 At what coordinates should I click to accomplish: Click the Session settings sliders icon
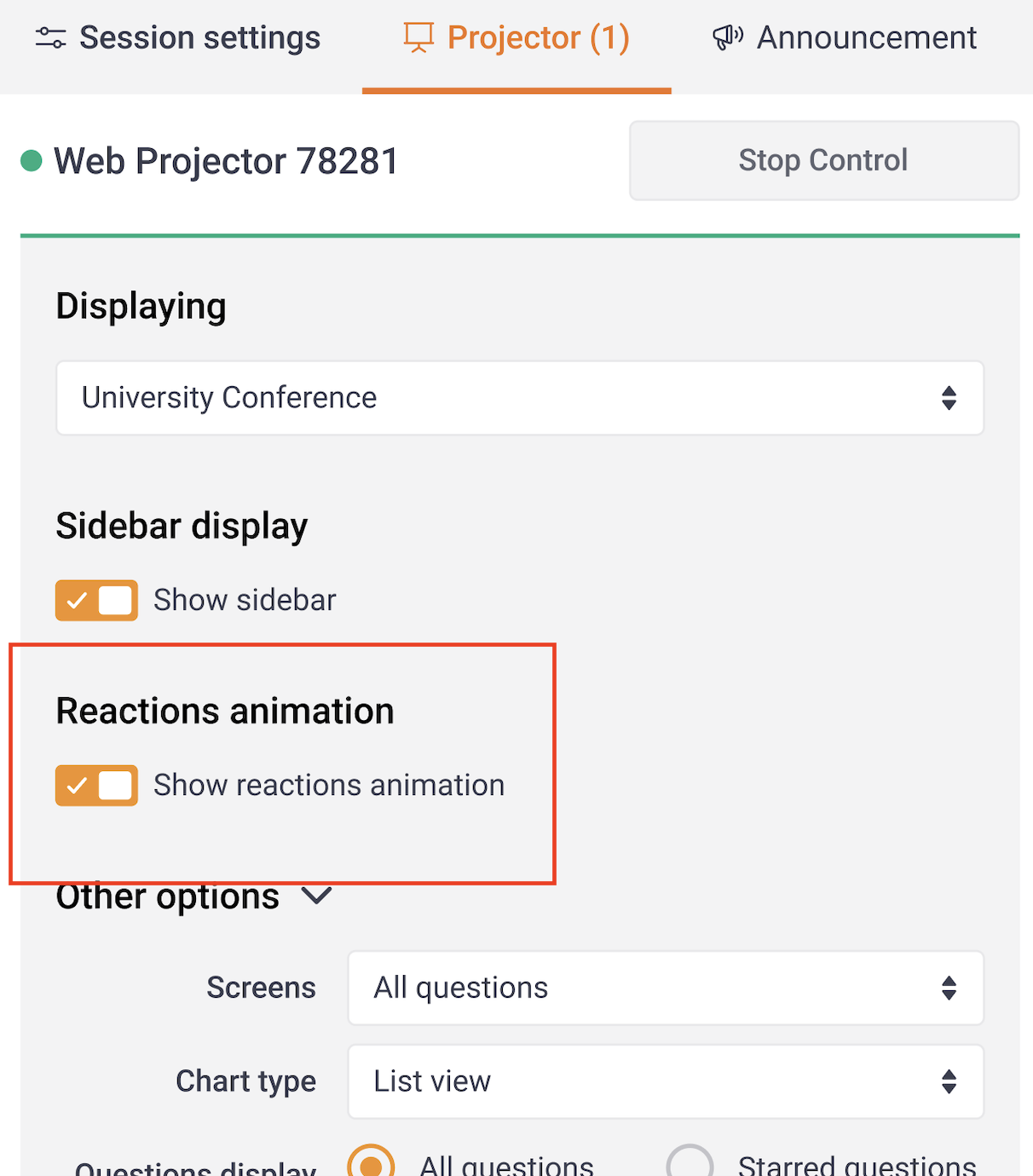[x=50, y=38]
